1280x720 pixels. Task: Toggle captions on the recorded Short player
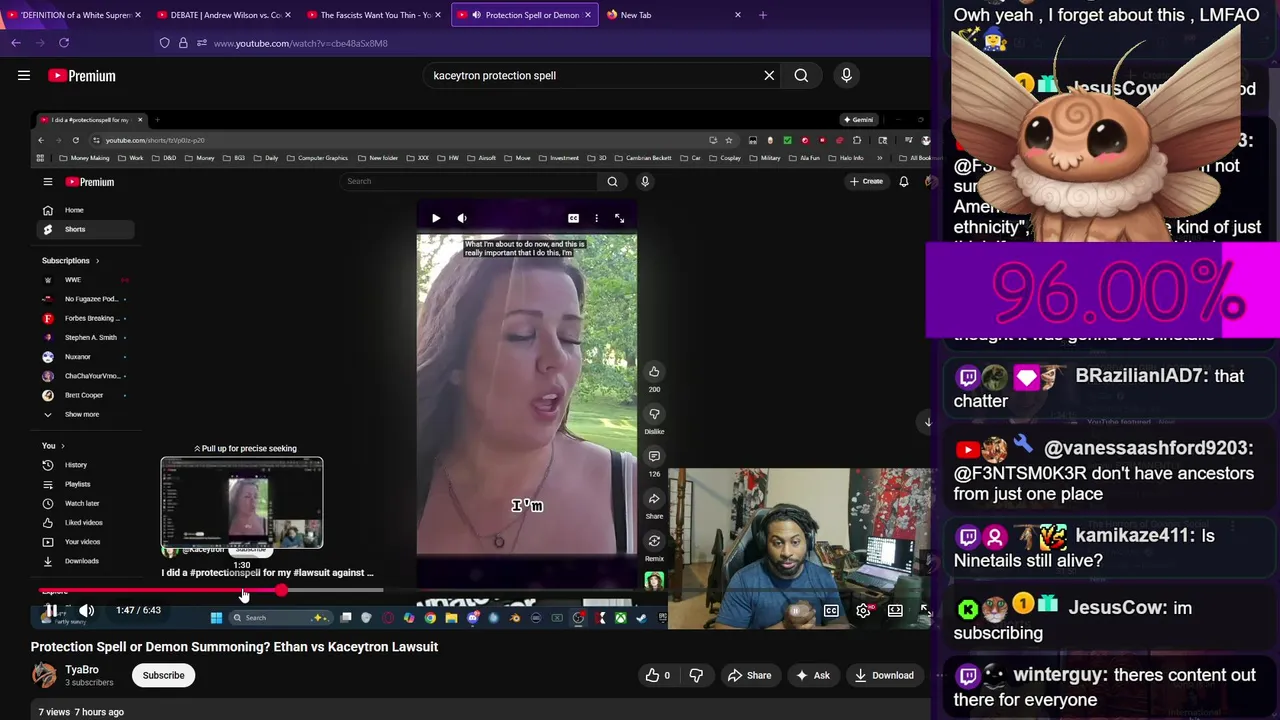[573, 218]
